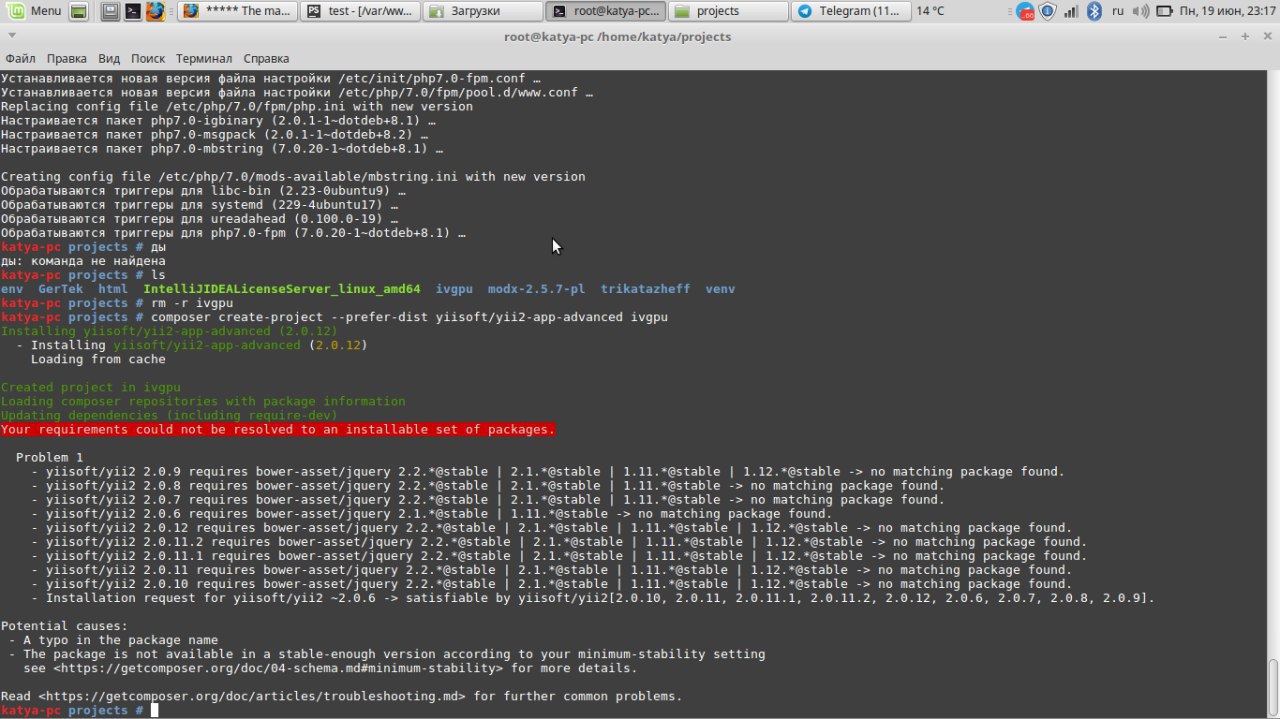Open the Telegram tray icon with red badge

(1025, 11)
